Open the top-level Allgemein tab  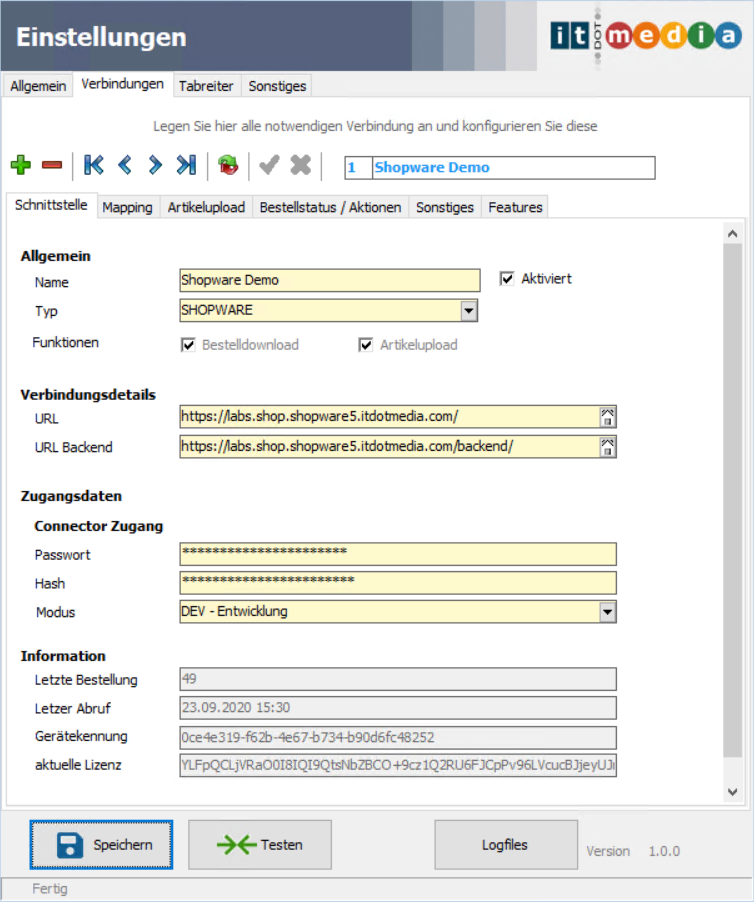coord(38,86)
